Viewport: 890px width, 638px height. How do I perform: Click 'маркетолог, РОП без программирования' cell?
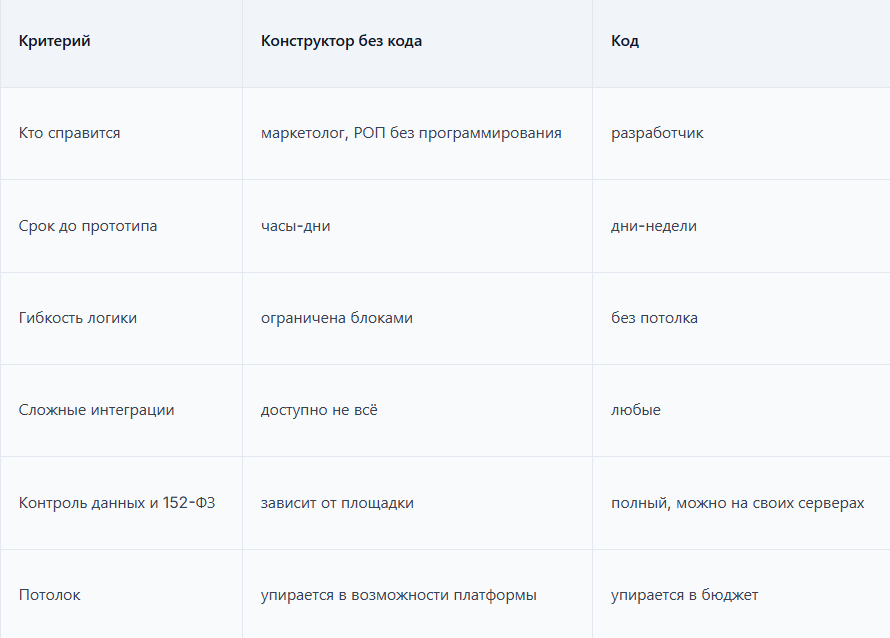tap(411, 133)
